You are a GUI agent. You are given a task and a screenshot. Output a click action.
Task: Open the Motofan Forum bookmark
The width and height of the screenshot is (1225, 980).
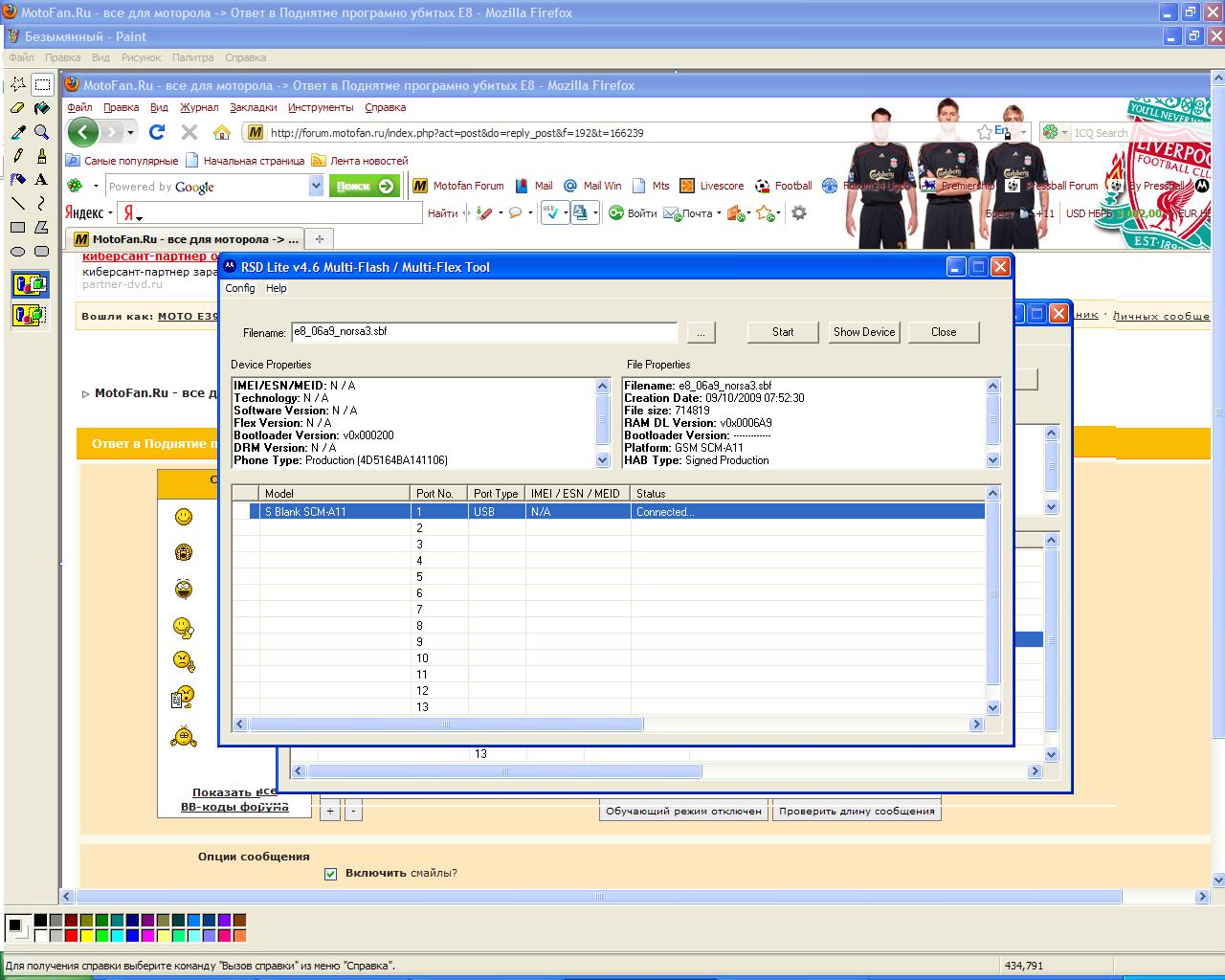tap(458, 186)
